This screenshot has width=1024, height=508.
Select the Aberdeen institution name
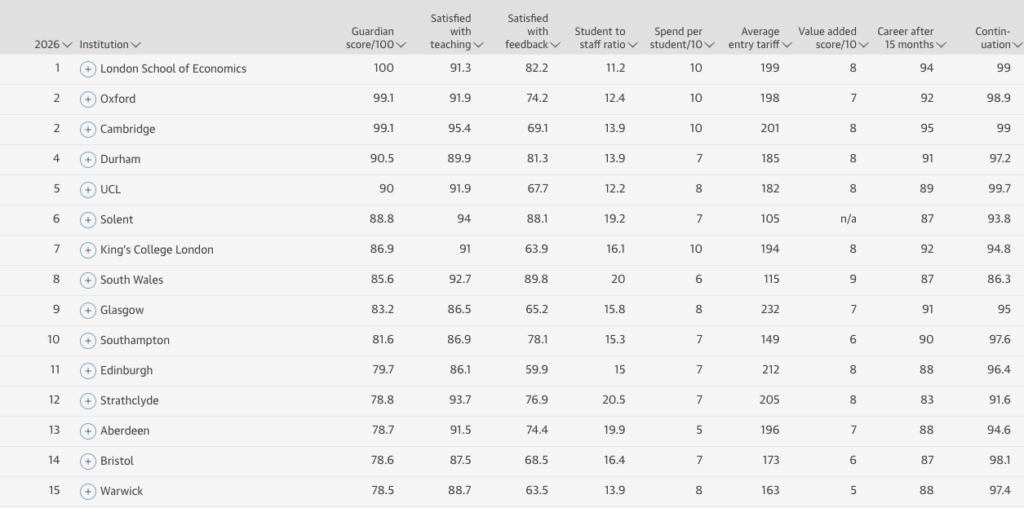tap(124, 430)
